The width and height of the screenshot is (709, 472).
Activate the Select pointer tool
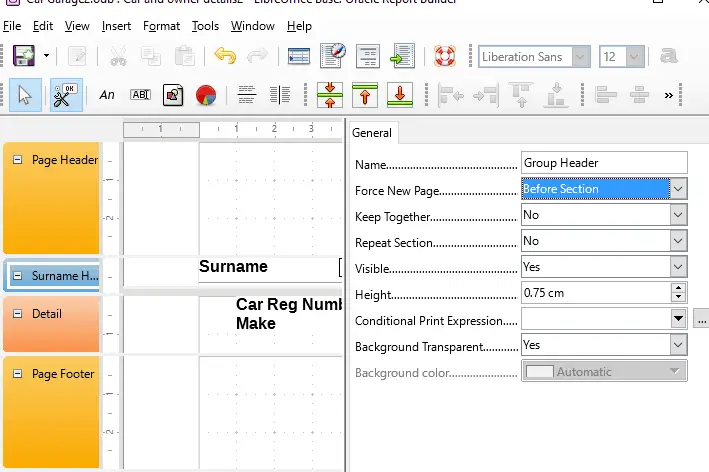(x=25, y=95)
